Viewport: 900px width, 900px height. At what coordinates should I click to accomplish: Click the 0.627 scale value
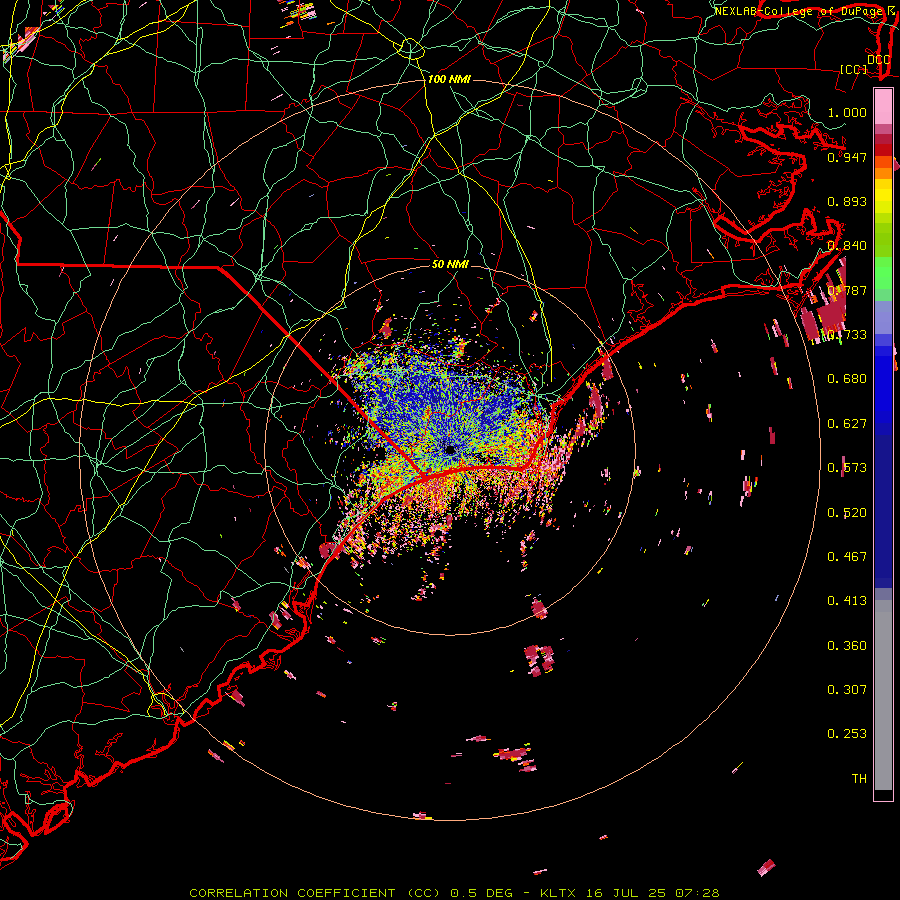(847, 424)
